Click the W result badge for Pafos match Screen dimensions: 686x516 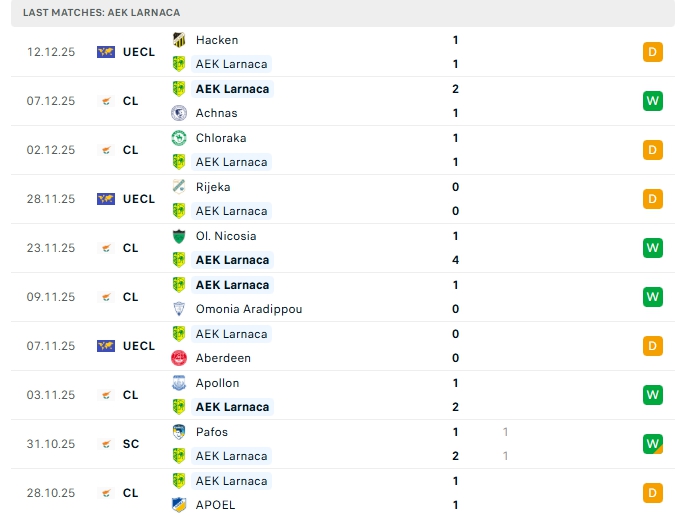(653, 444)
